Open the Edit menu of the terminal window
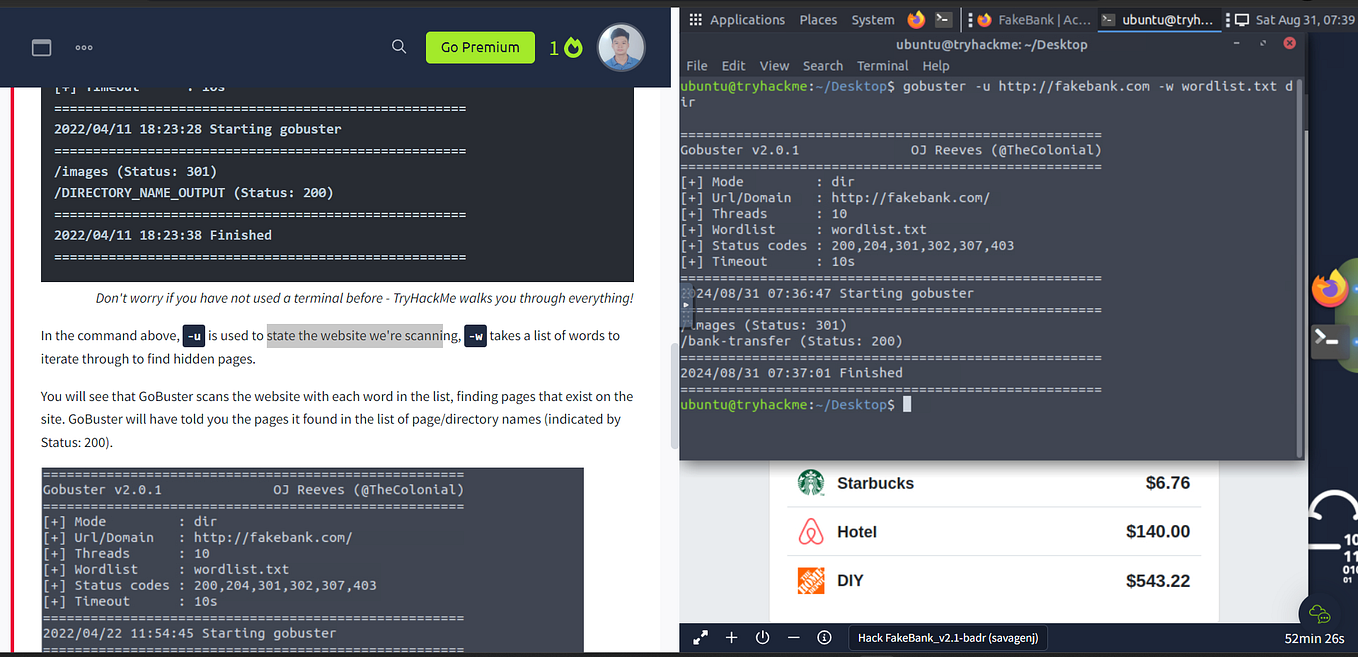The image size is (1358, 657). tap(733, 65)
